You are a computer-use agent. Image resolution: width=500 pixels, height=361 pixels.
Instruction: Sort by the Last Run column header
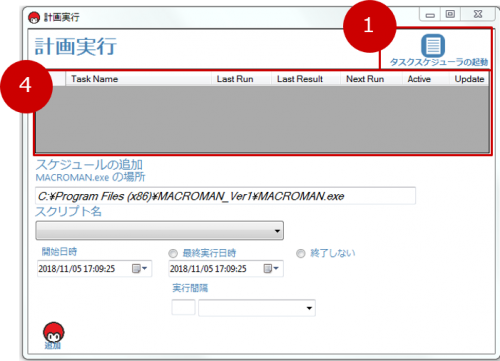coord(241,79)
